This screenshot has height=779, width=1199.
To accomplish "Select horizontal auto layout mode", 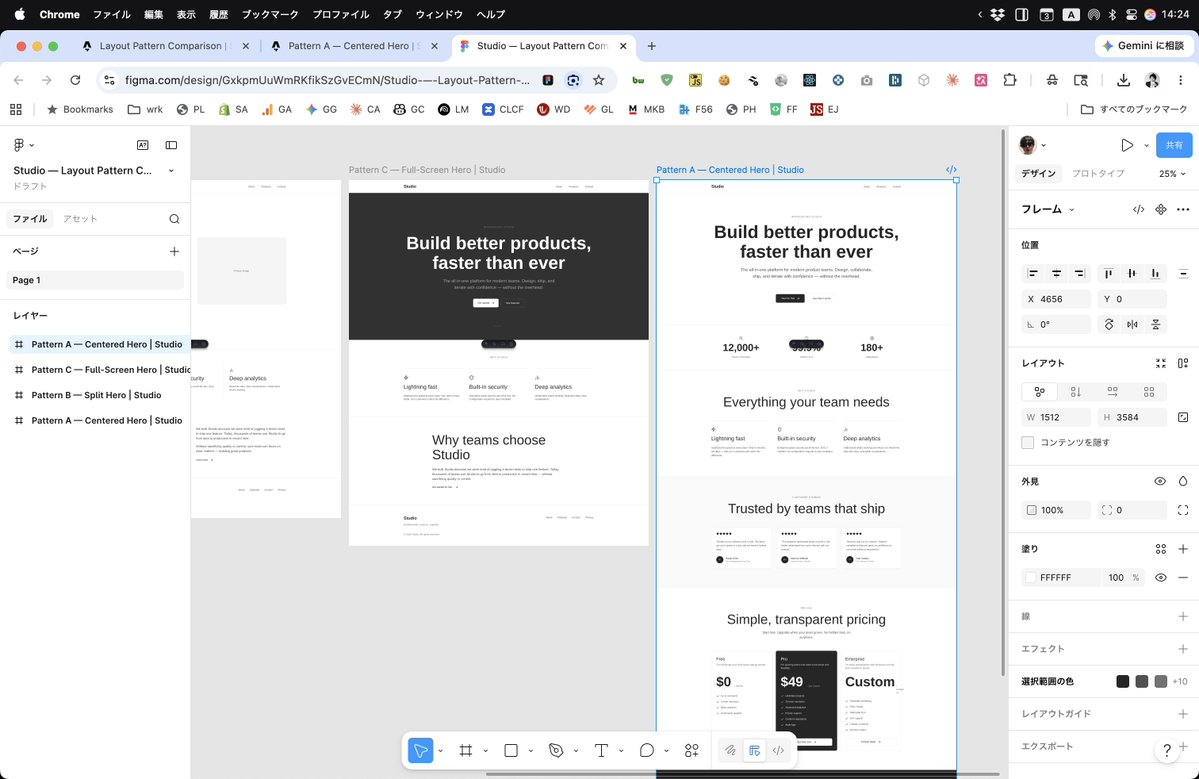I will click(x=1113, y=392).
